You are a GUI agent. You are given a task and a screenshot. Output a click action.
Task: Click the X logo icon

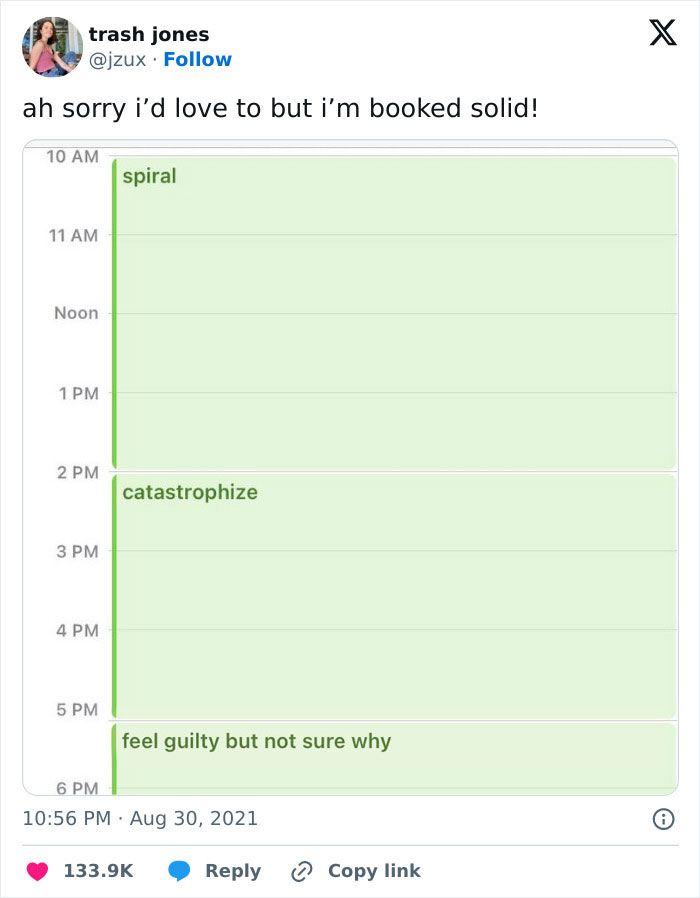pyautogui.click(x=656, y=35)
